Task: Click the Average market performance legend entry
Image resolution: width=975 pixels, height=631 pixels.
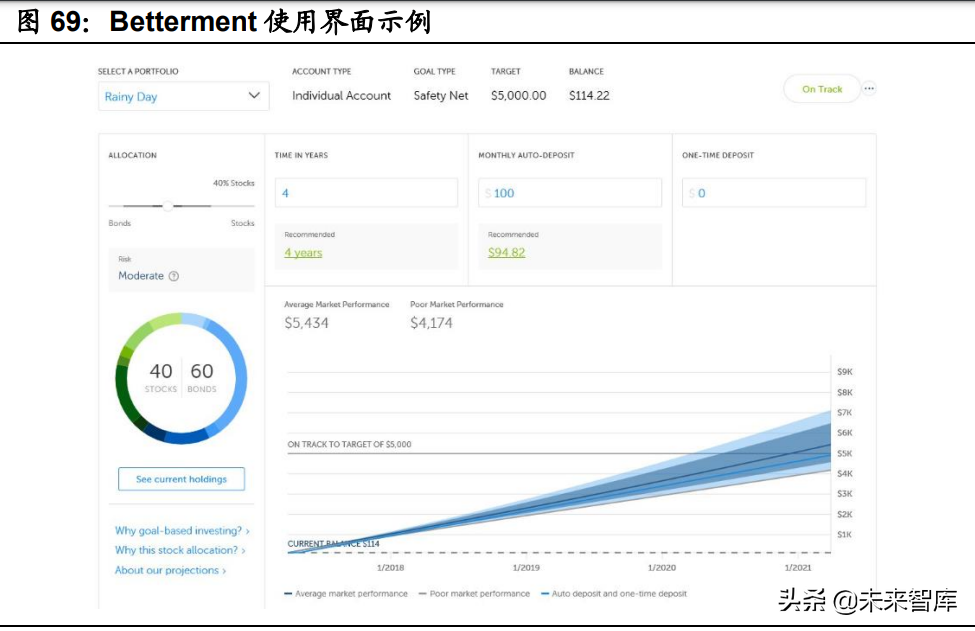Action: (346, 594)
